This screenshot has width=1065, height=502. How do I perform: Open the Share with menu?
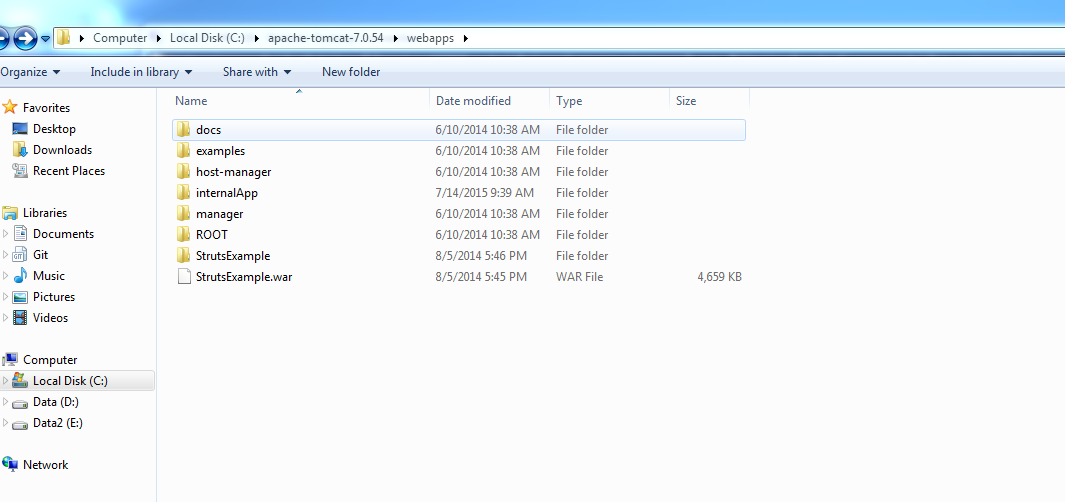pyautogui.click(x=257, y=72)
